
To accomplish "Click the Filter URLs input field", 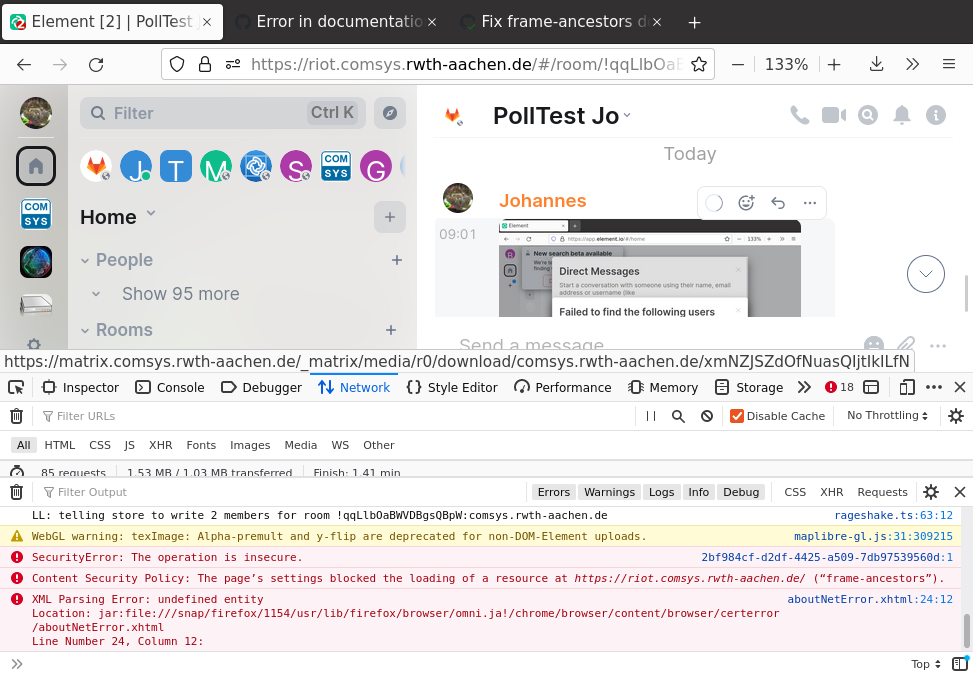I will 335,416.
